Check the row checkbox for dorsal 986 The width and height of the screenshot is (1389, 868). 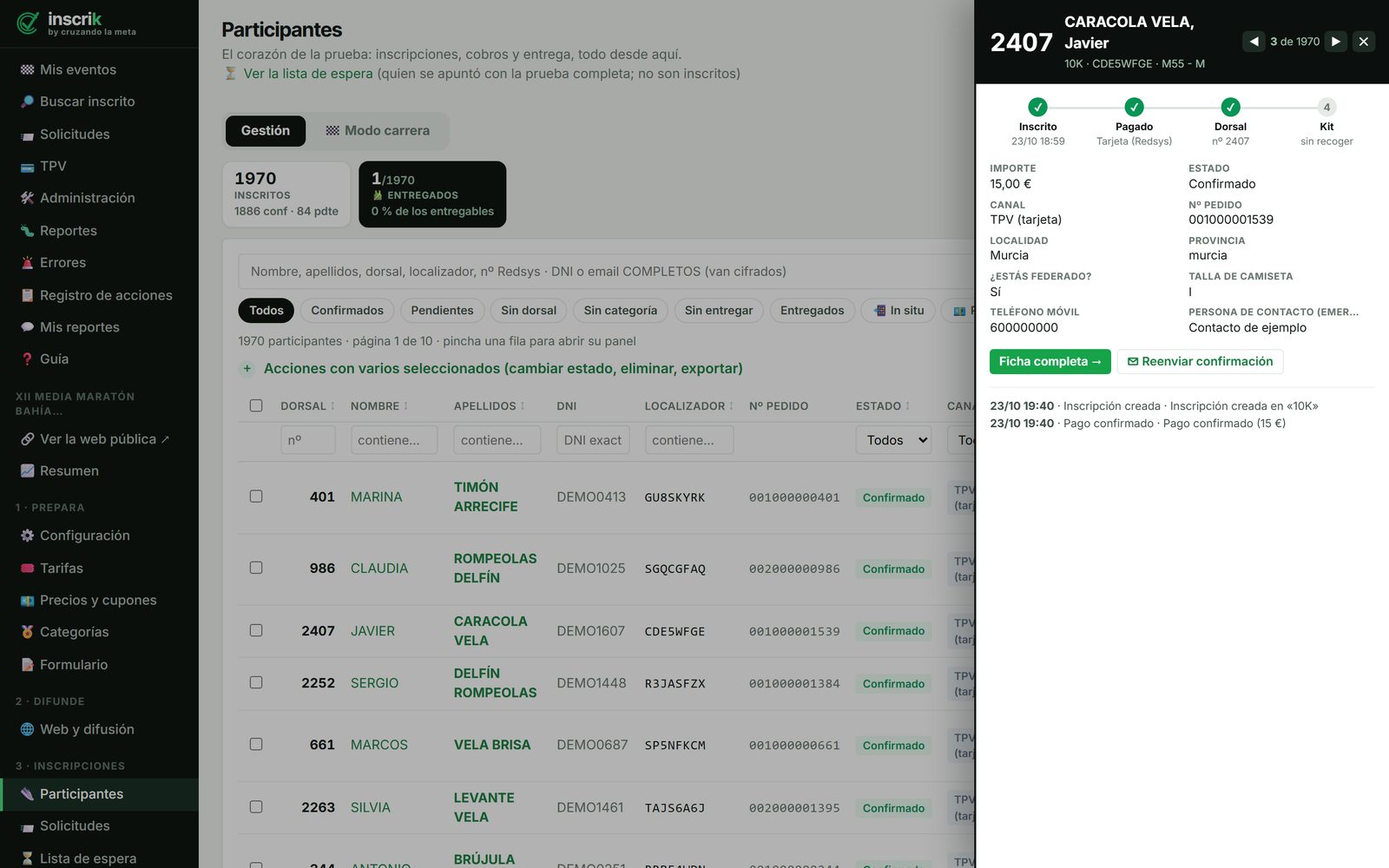click(256, 568)
